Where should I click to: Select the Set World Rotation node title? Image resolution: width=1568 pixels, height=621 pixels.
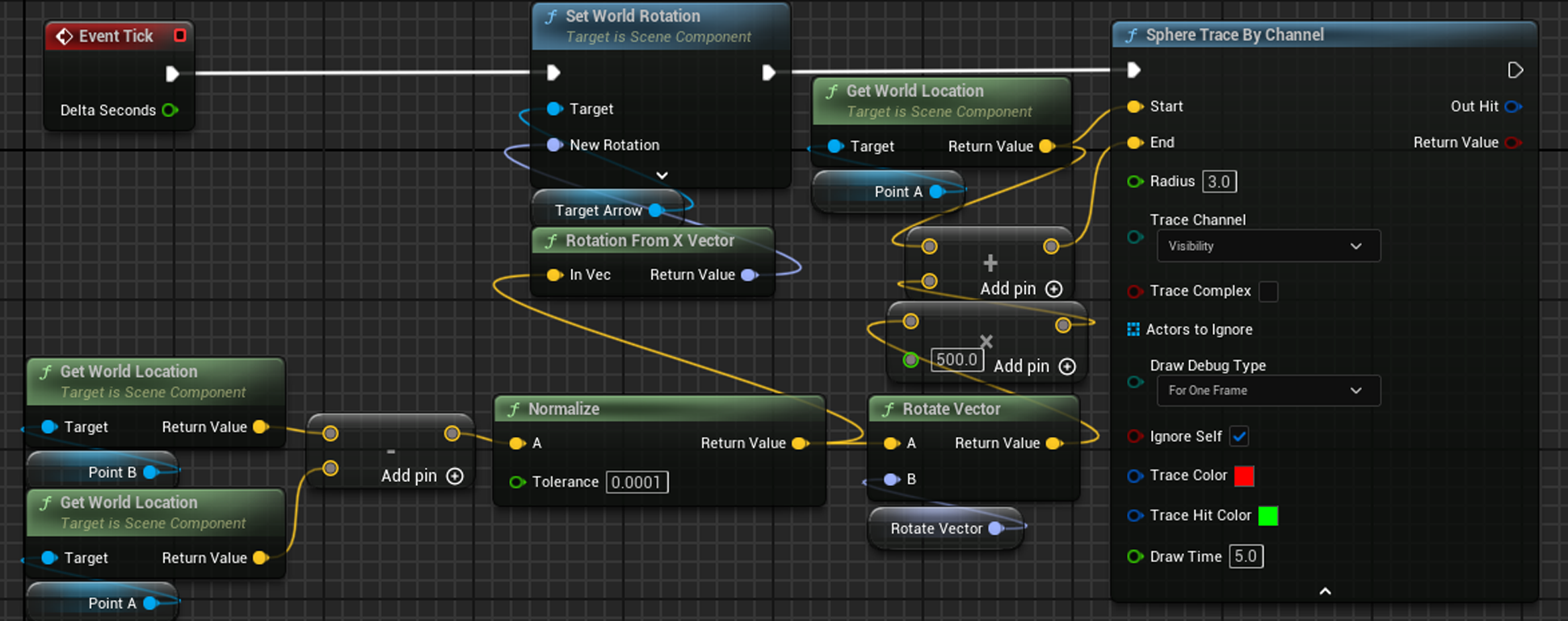tap(633, 15)
